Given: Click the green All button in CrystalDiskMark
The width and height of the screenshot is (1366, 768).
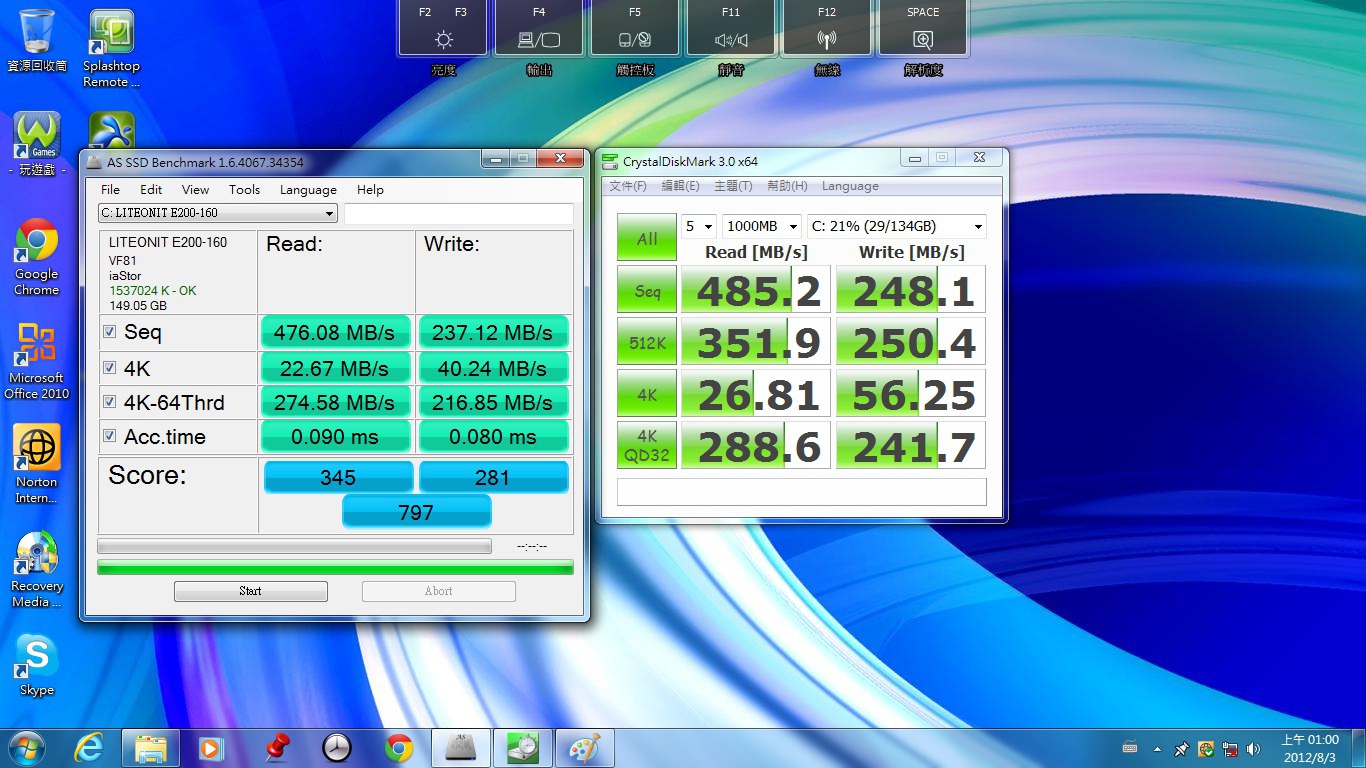Looking at the screenshot, I should 647,238.
